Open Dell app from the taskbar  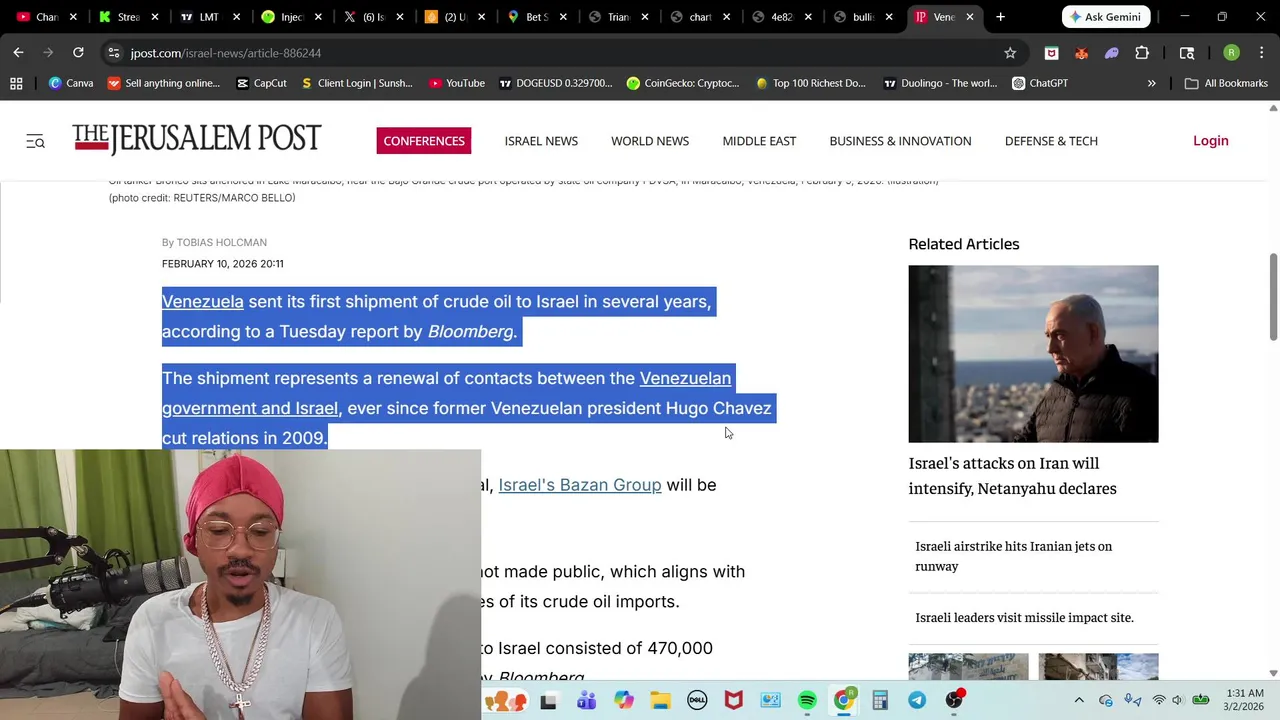pos(697,700)
